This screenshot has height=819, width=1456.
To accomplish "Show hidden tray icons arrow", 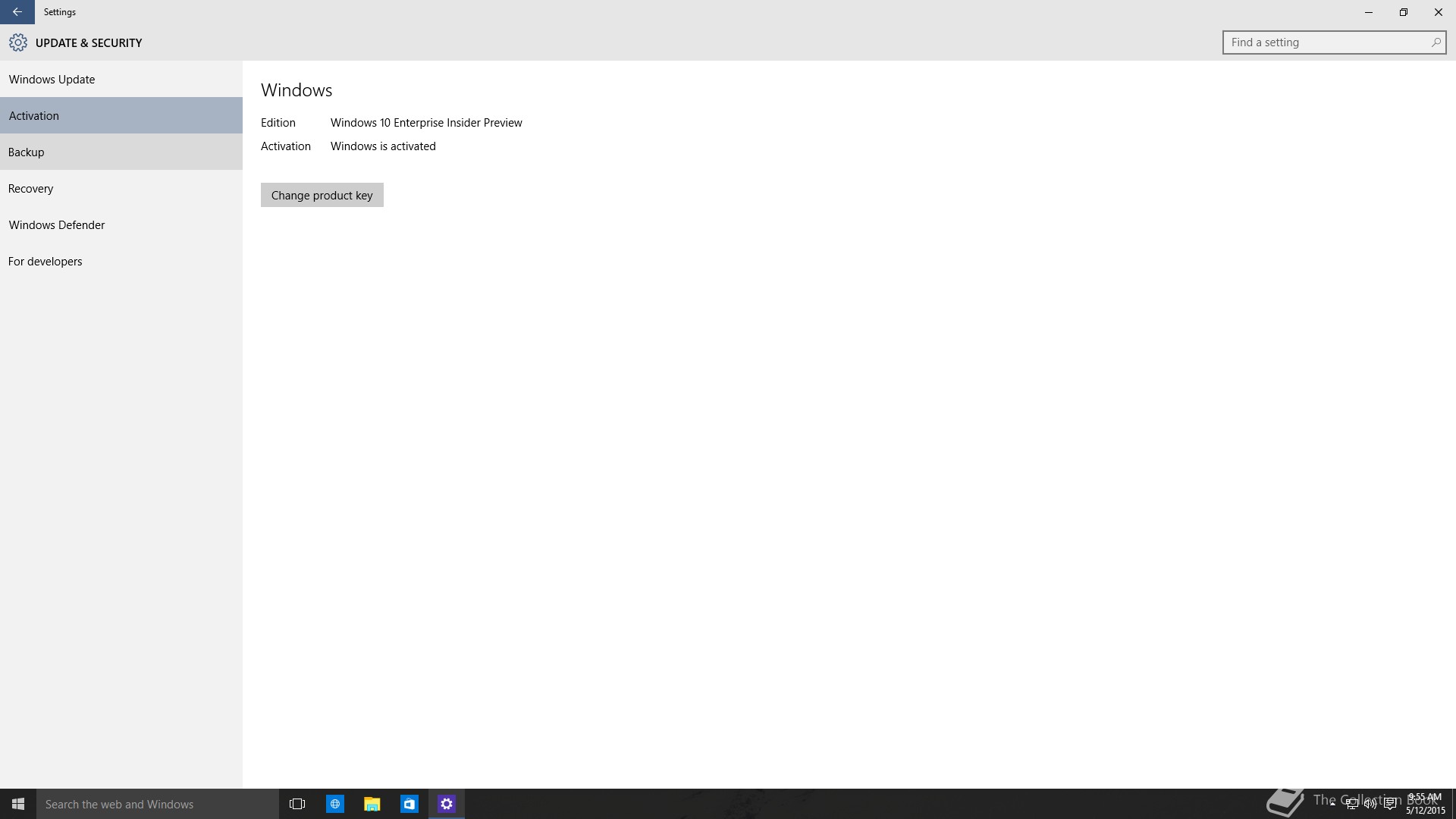I will coord(1332,804).
